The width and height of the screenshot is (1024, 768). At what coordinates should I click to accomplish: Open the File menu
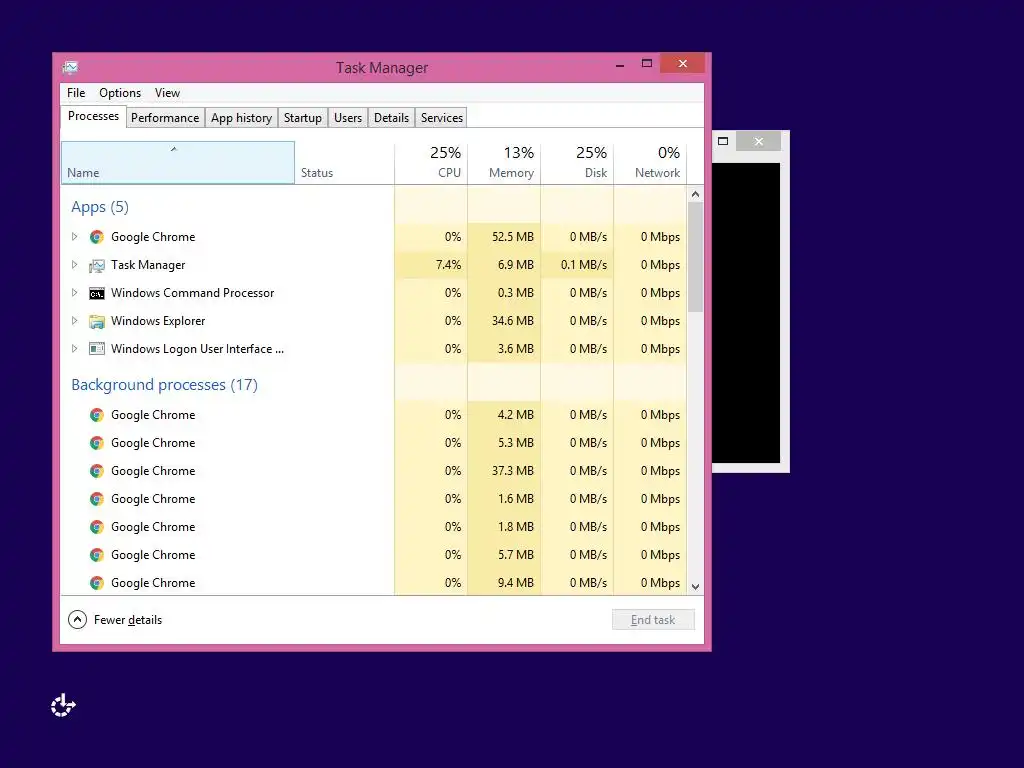[x=76, y=93]
